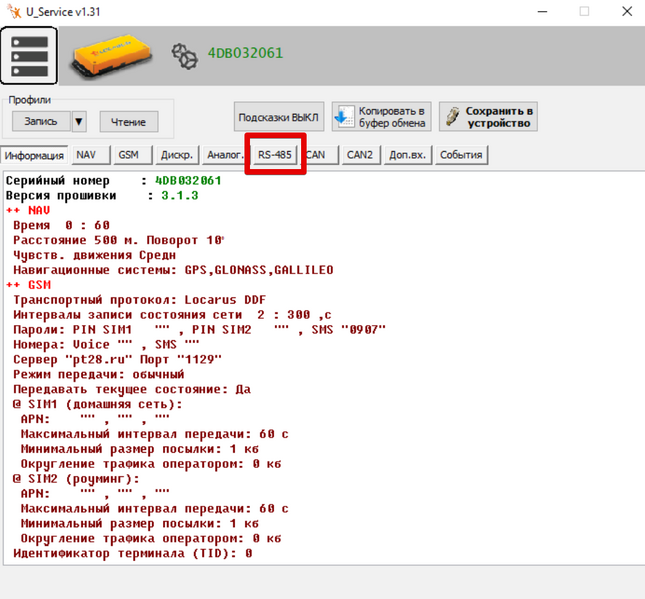645x599 pixels.
Task: Select the Аналог. tab
Action: (225, 155)
